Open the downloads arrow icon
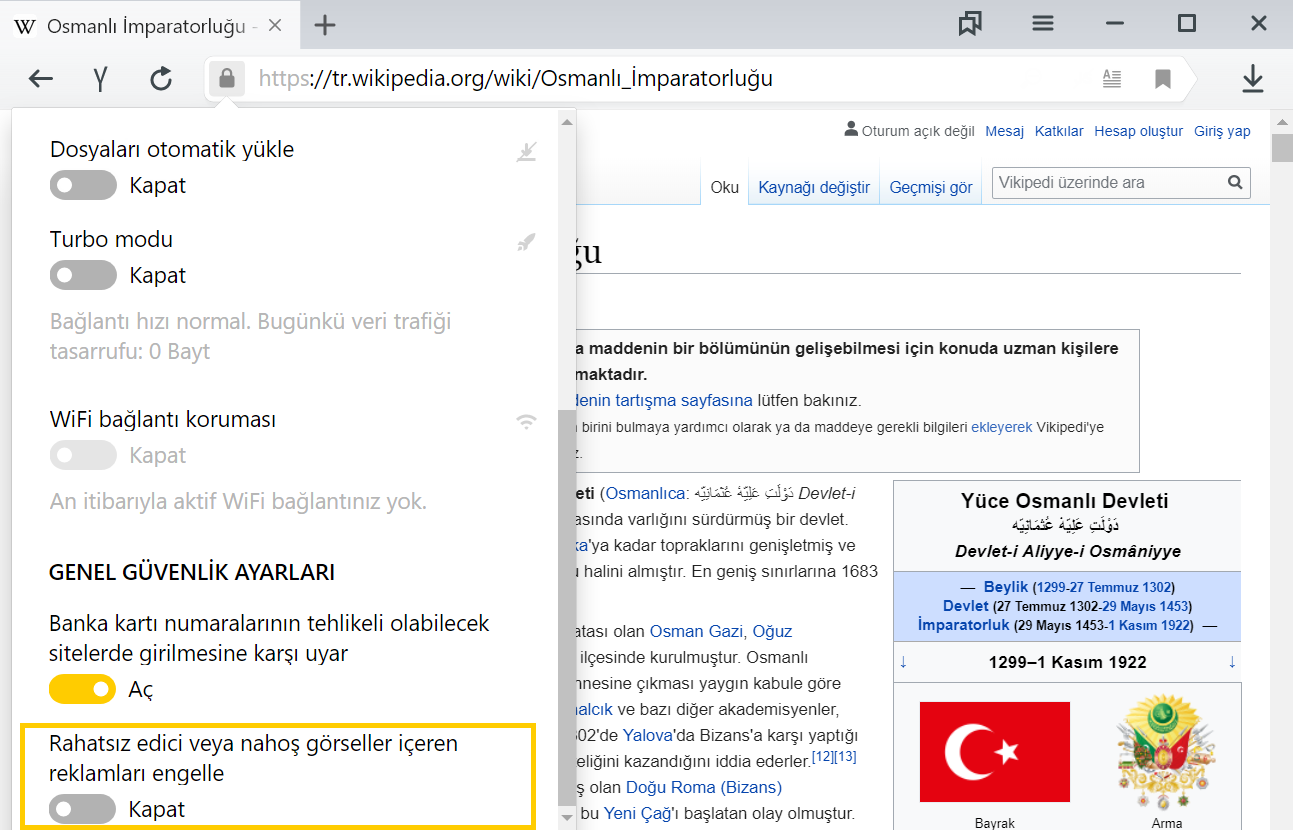The height and width of the screenshot is (830, 1293). tap(1252, 79)
